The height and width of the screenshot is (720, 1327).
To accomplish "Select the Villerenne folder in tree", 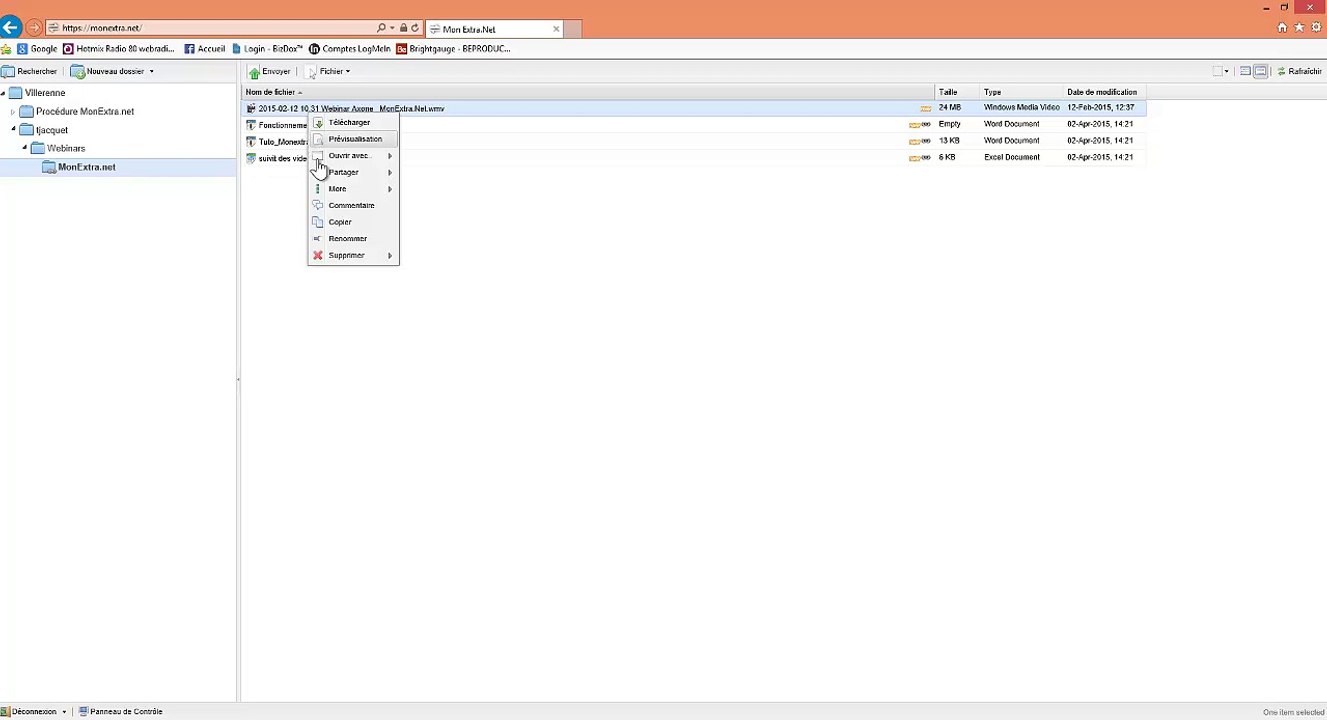I will point(37,93).
